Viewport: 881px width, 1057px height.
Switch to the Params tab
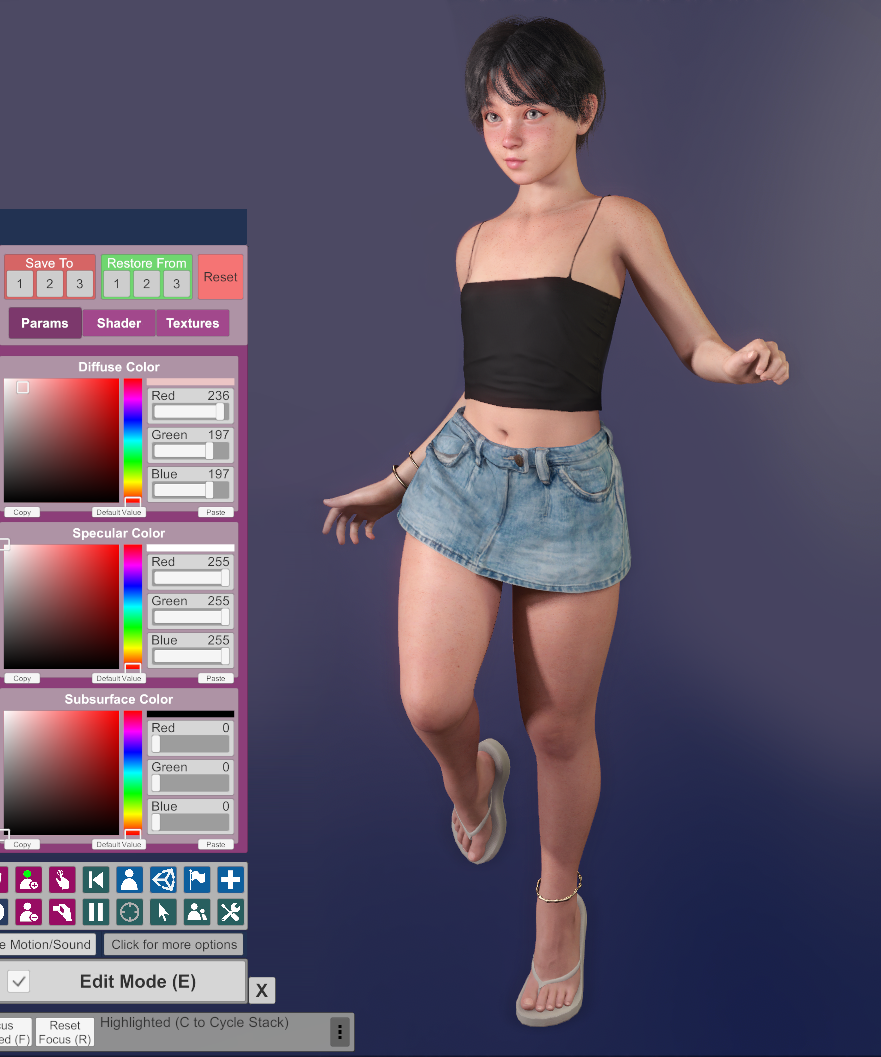(x=44, y=323)
